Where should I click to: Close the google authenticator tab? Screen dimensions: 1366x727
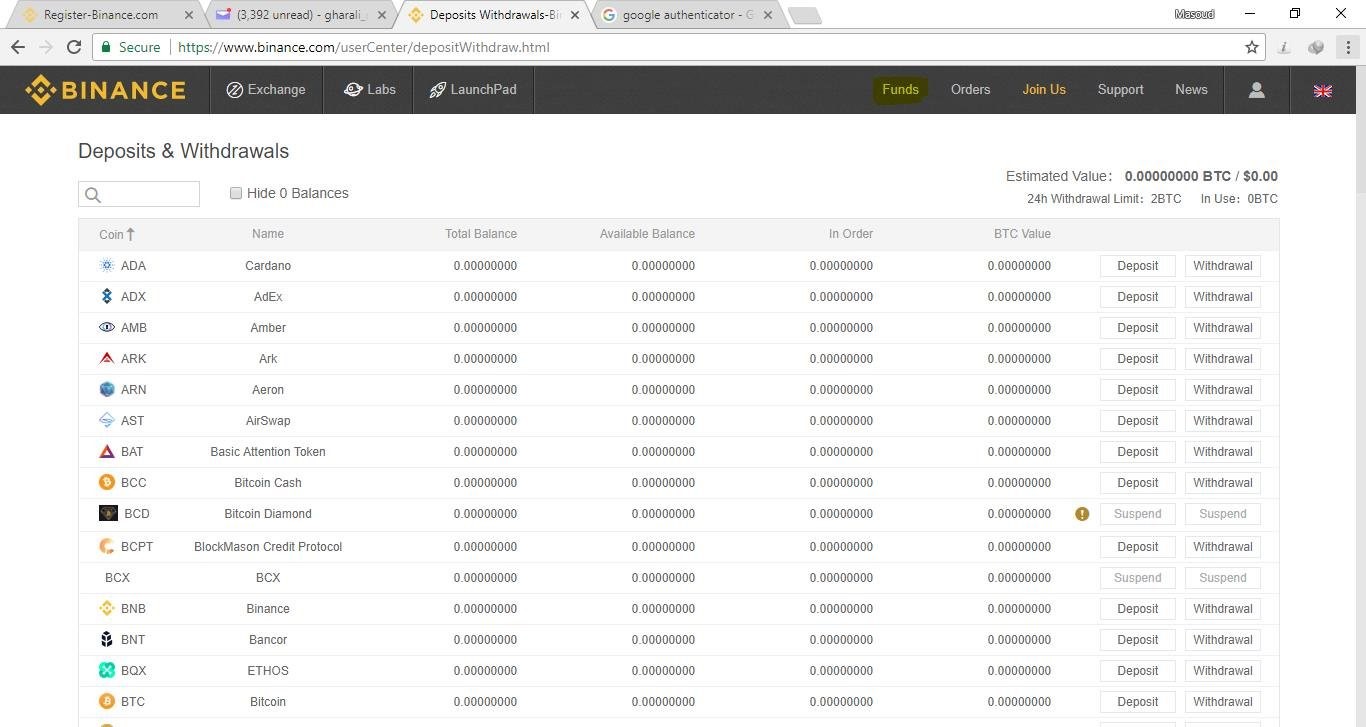coord(769,15)
